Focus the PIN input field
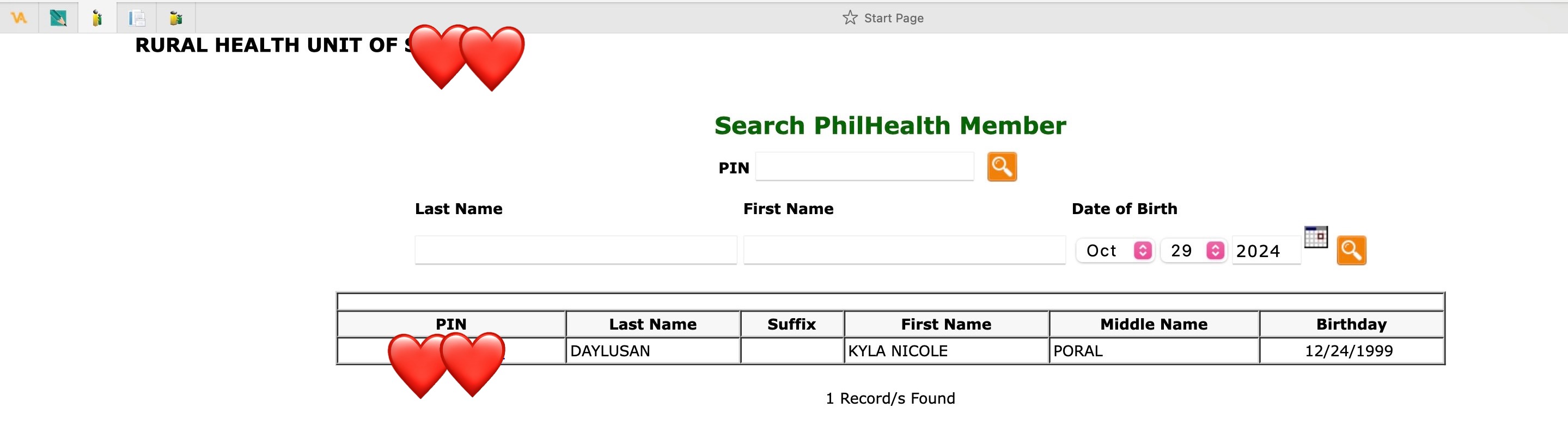 864,166
